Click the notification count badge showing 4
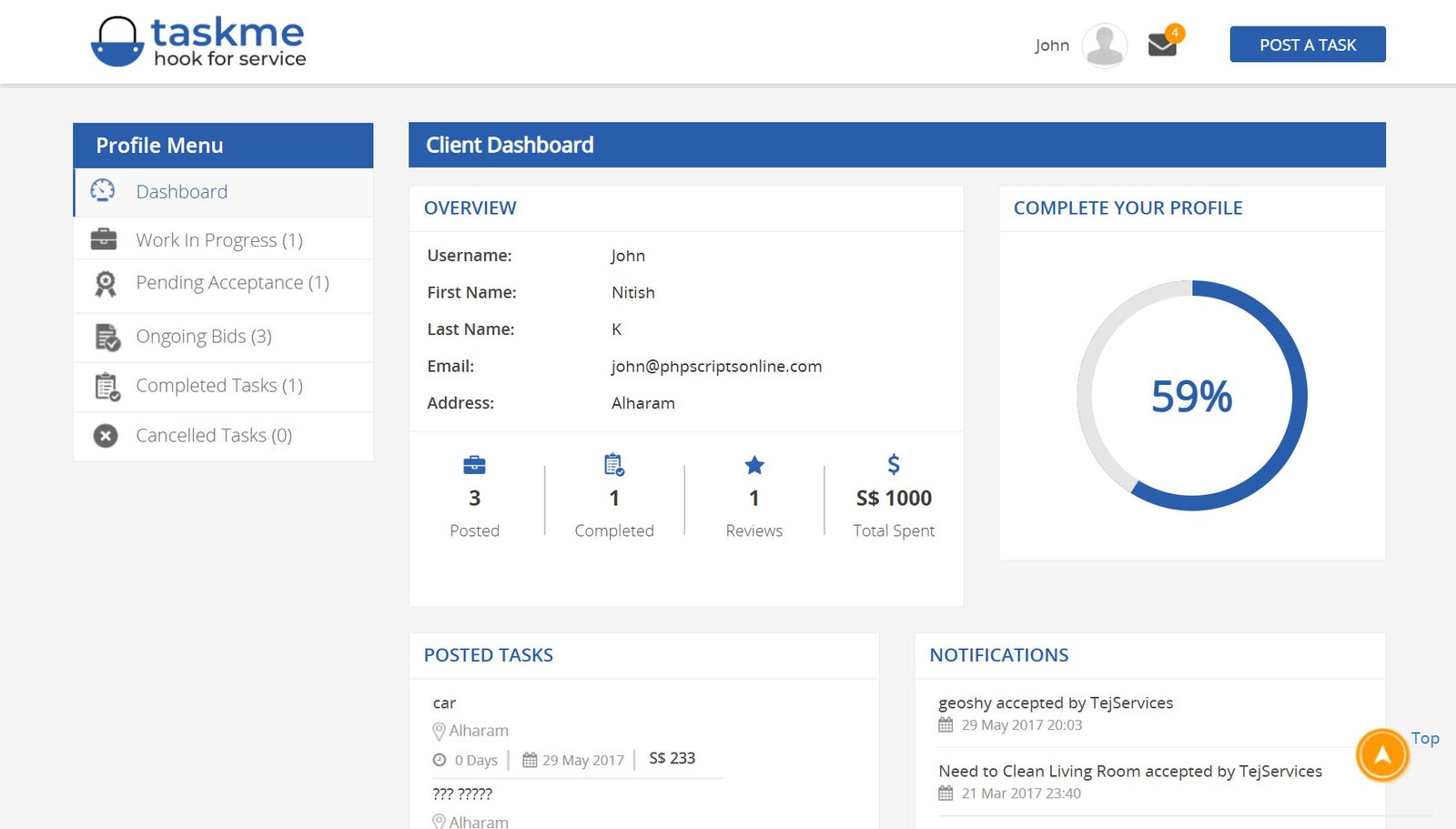The width and height of the screenshot is (1456, 829). [1175, 33]
